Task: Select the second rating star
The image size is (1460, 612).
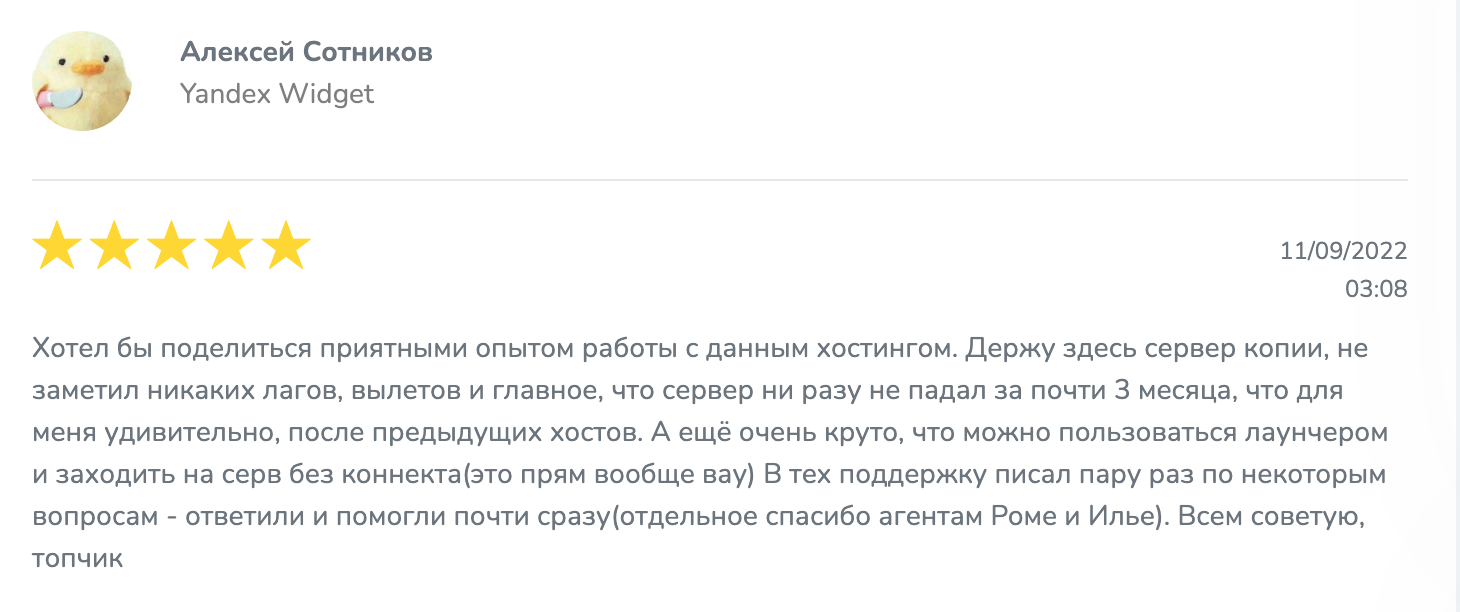Action: pos(114,247)
